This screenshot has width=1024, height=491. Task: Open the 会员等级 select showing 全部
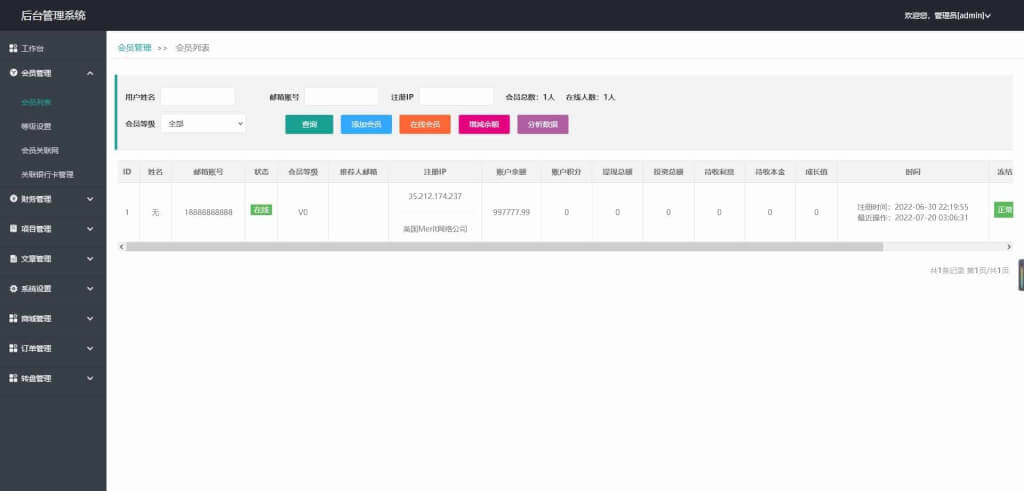pos(203,123)
